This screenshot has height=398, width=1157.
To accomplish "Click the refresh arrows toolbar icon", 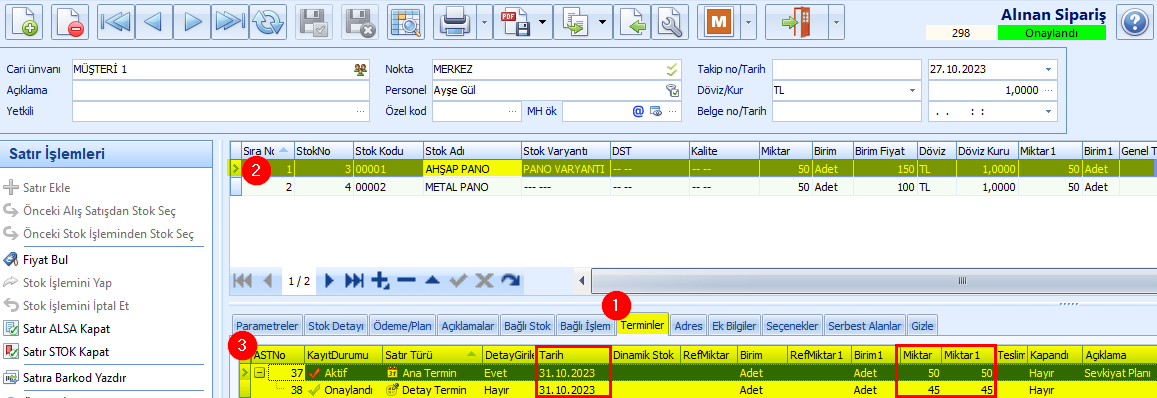I will pos(267,22).
